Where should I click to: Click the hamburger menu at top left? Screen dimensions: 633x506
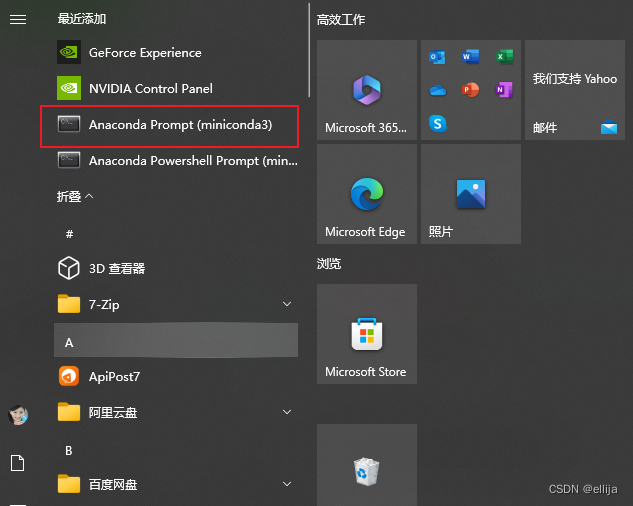(x=17, y=19)
